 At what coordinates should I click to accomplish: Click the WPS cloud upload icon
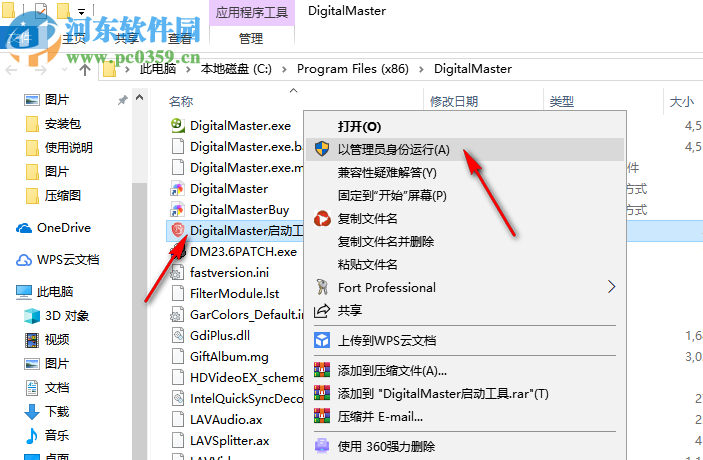[322, 340]
